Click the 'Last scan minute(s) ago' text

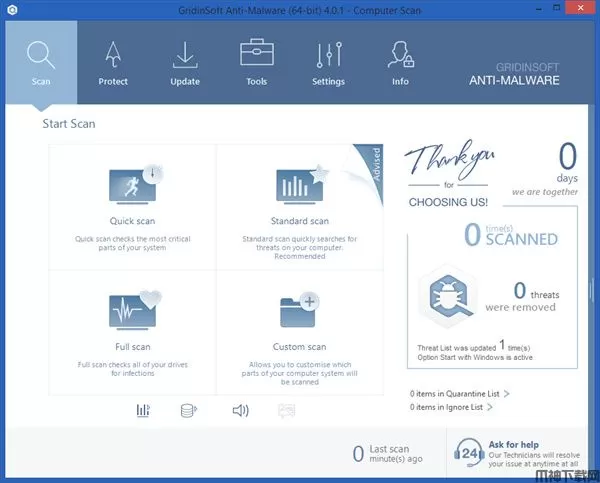(x=396, y=454)
